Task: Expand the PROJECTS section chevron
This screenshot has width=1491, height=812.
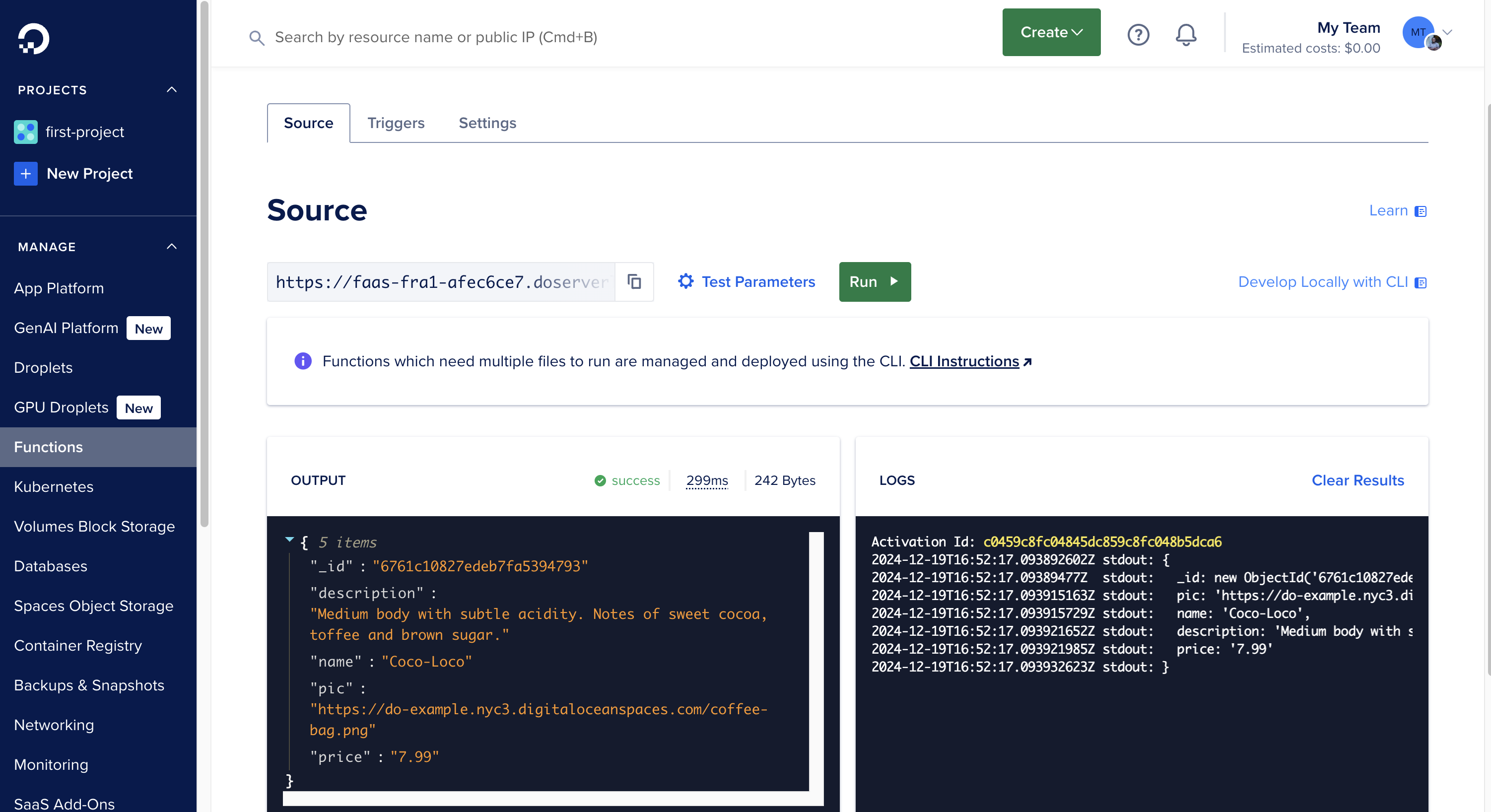Action: 170,90
